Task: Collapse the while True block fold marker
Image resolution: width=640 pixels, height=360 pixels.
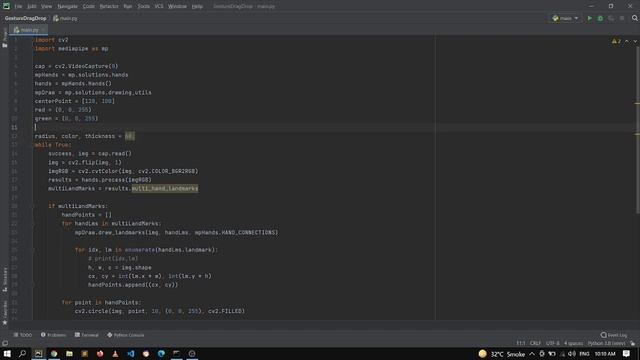Action: (x=33, y=145)
